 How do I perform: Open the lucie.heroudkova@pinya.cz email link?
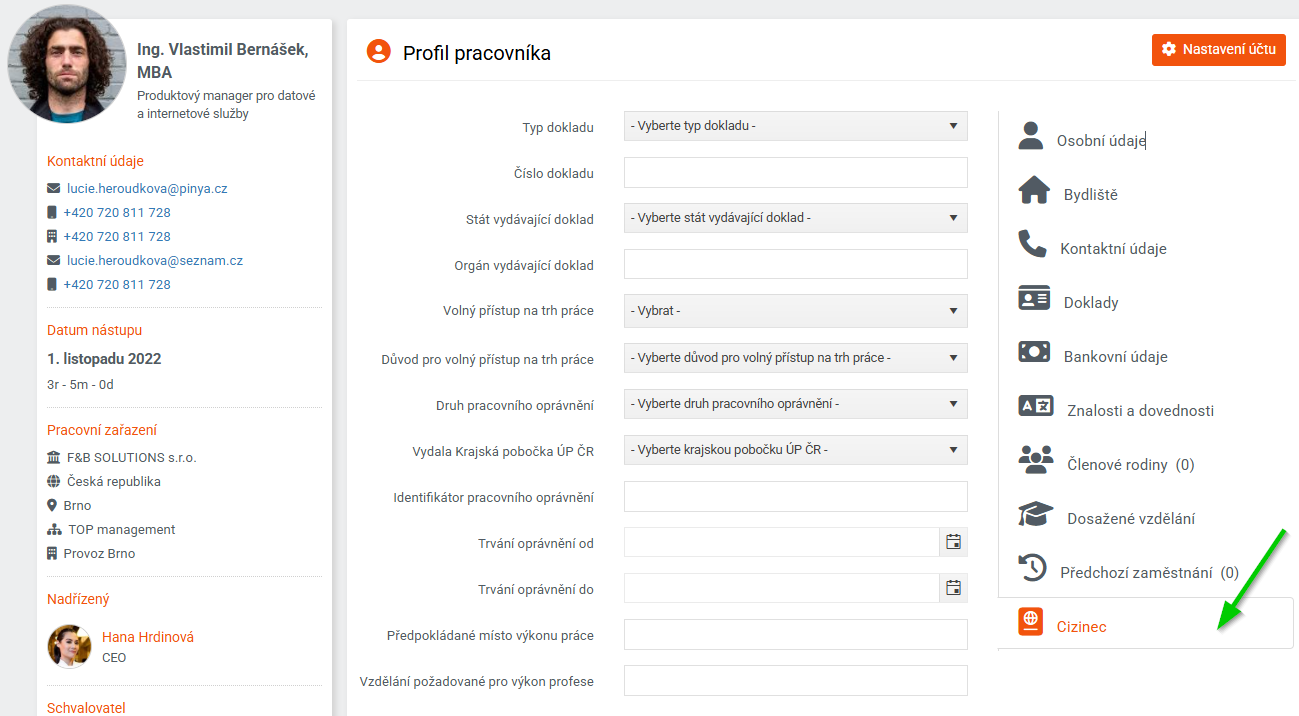pyautogui.click(x=147, y=188)
